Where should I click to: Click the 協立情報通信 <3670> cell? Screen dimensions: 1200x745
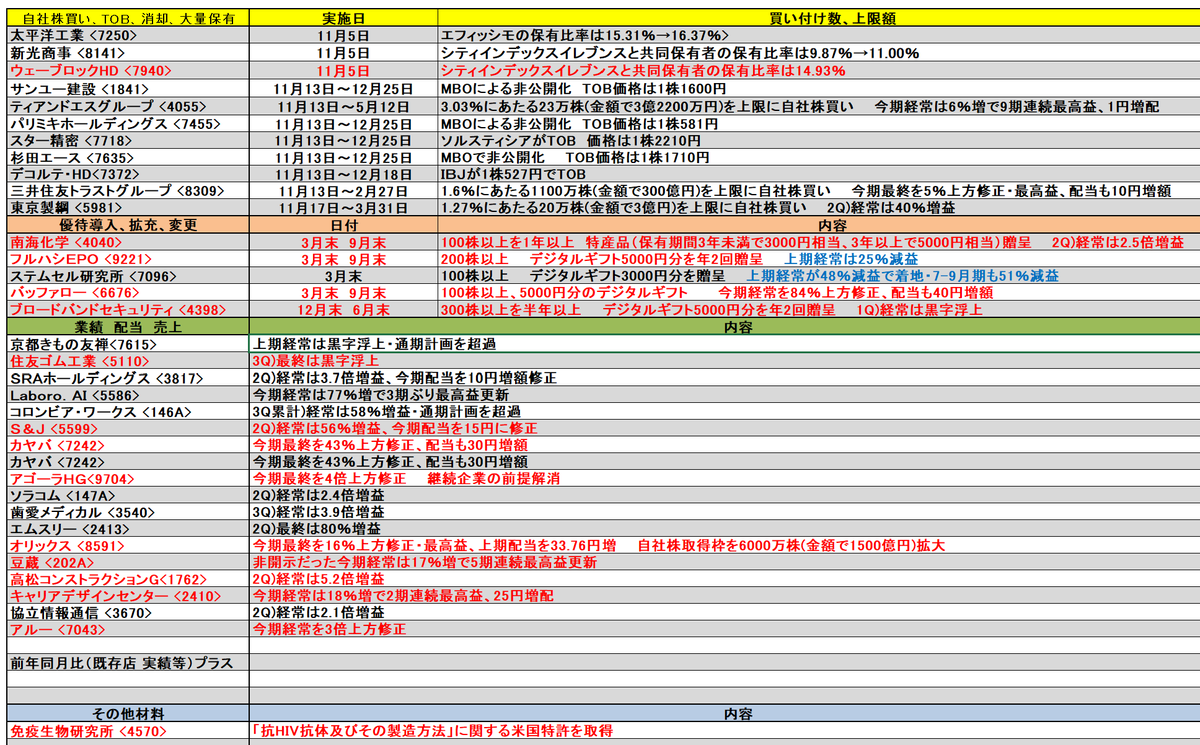(127, 613)
